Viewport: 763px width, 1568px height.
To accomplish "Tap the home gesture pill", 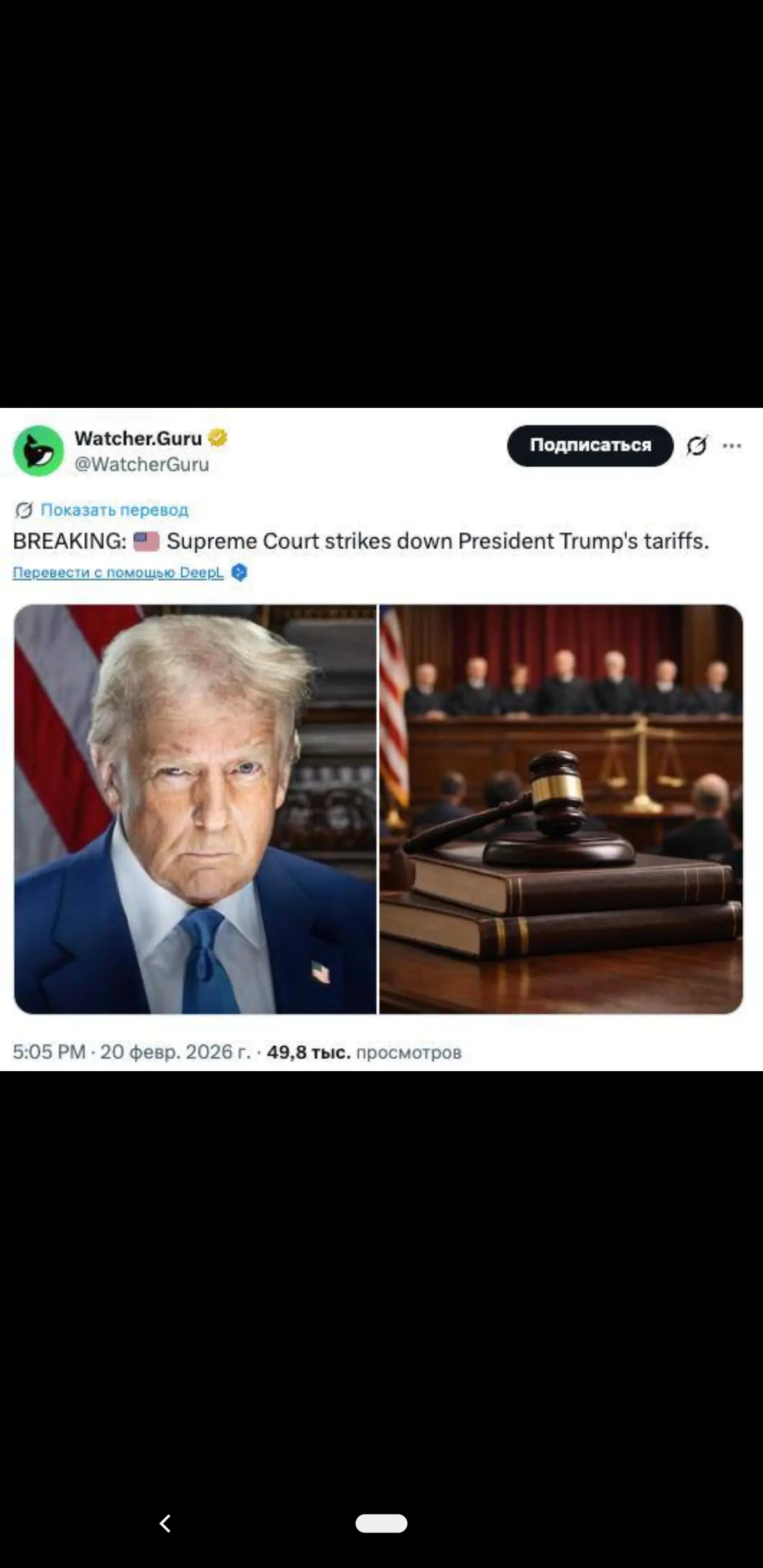I will 381,1523.
